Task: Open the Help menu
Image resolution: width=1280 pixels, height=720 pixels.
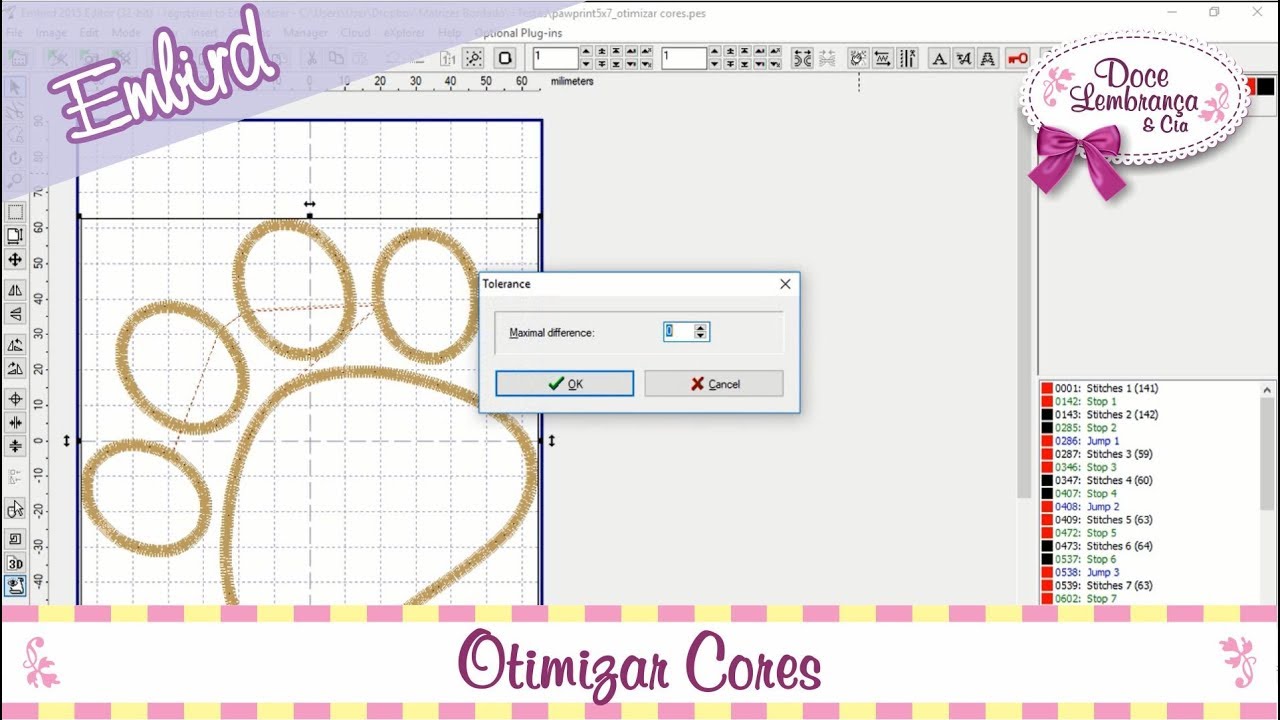Action: (450, 33)
